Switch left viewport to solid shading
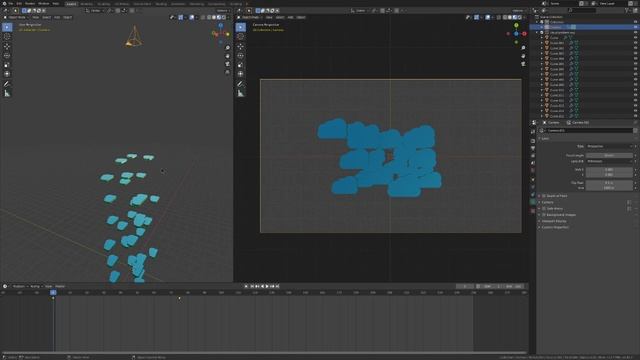 click(214, 18)
